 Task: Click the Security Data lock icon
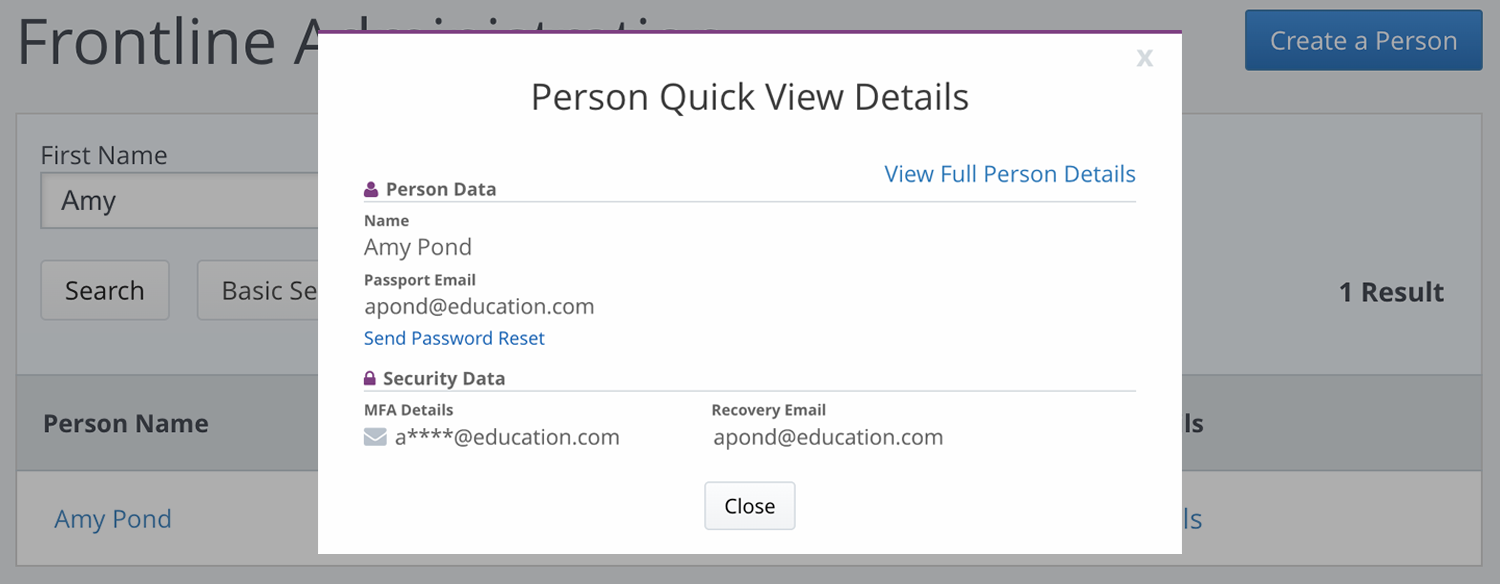point(370,379)
